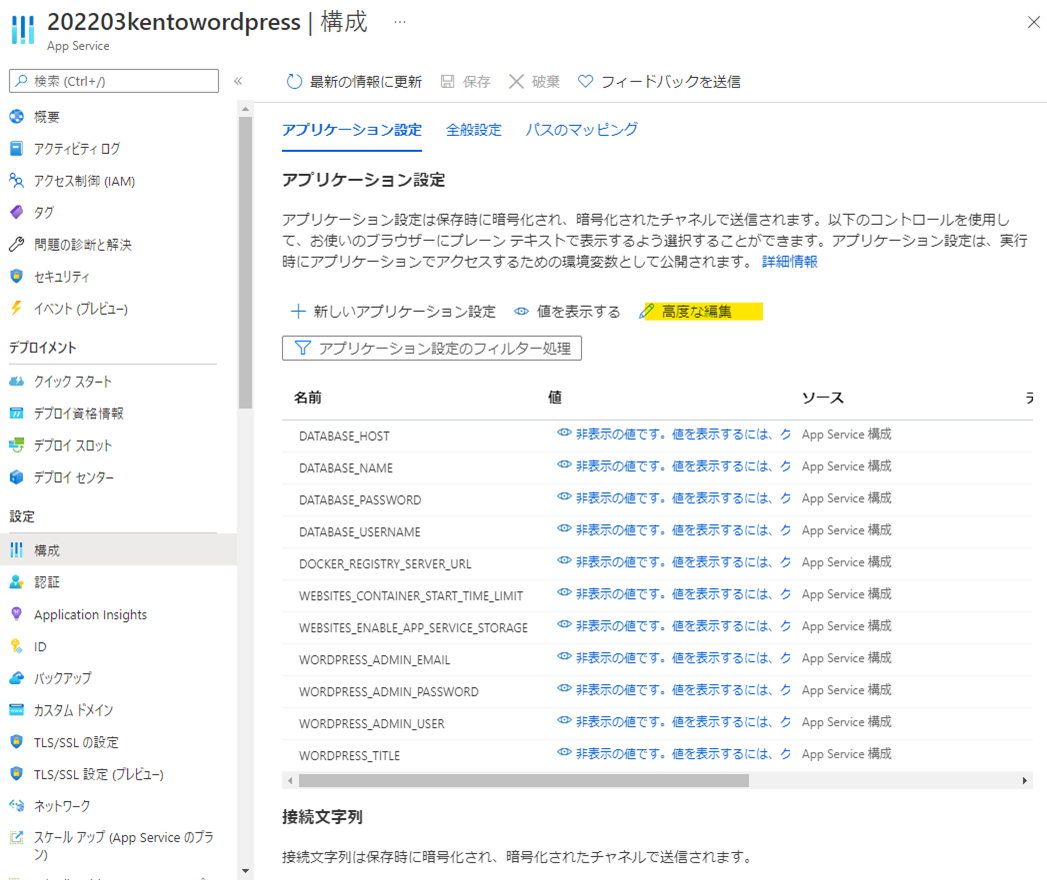Click 新しいアプリケーション設定 to add a setting
The image size is (1047, 880).
[x=393, y=312]
